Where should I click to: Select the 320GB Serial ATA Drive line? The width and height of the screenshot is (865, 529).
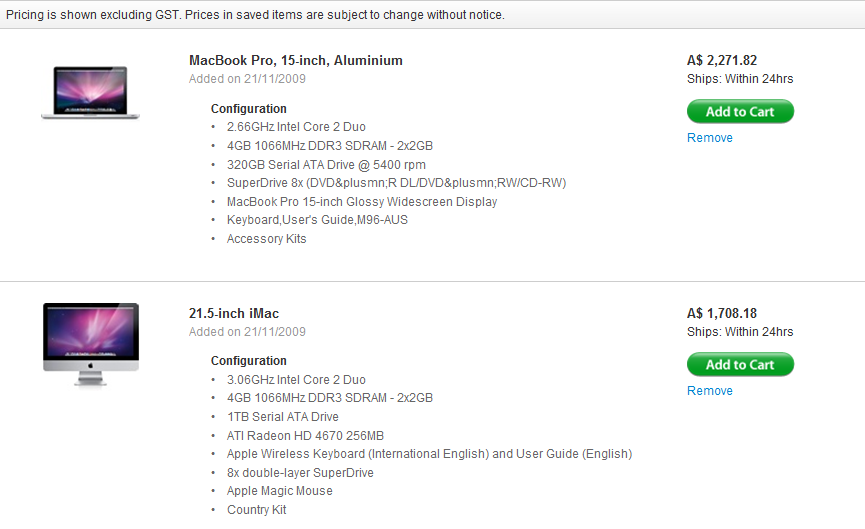pyautogui.click(x=326, y=165)
